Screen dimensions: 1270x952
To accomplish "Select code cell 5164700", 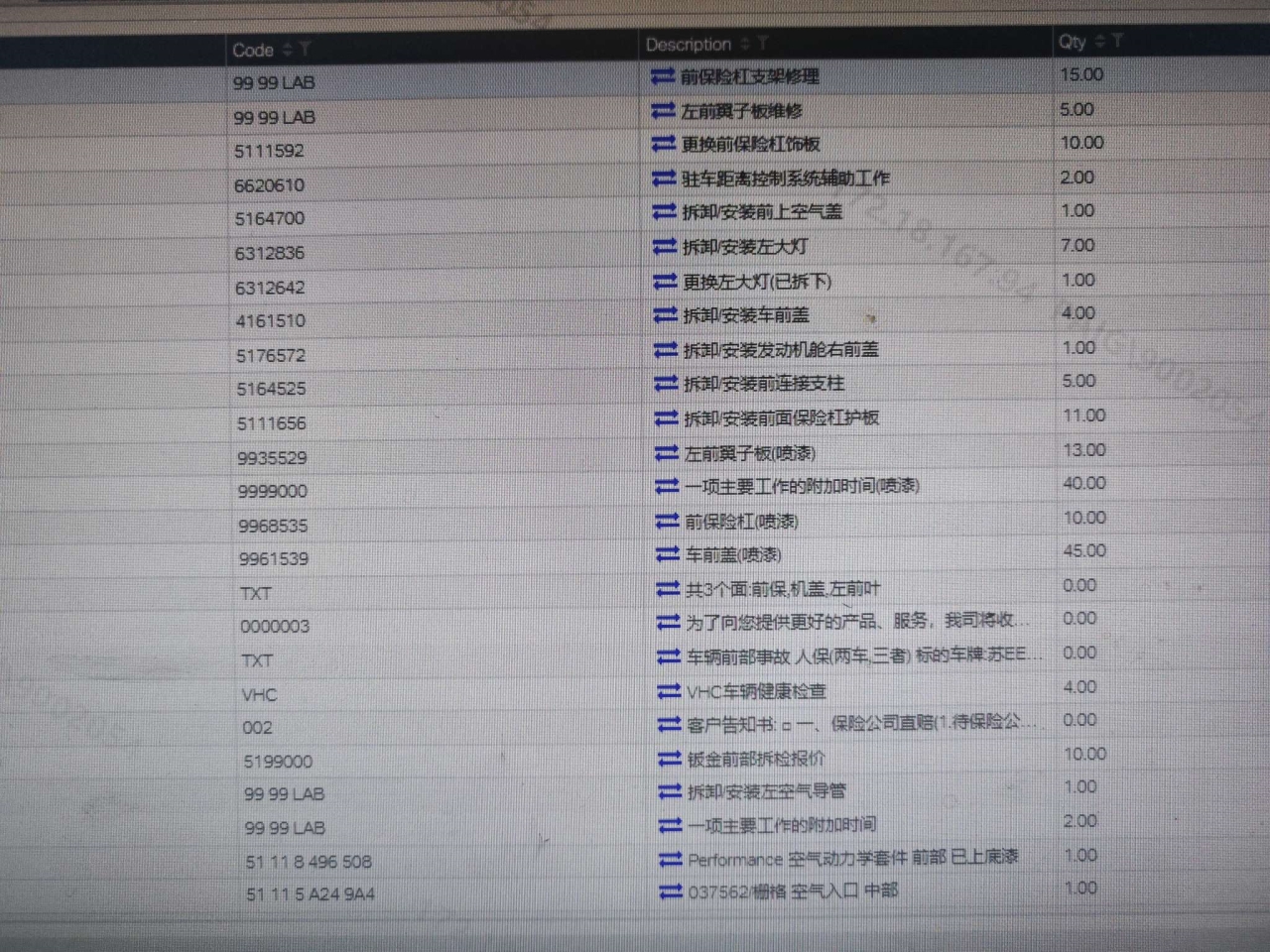I will pyautogui.click(x=270, y=219).
